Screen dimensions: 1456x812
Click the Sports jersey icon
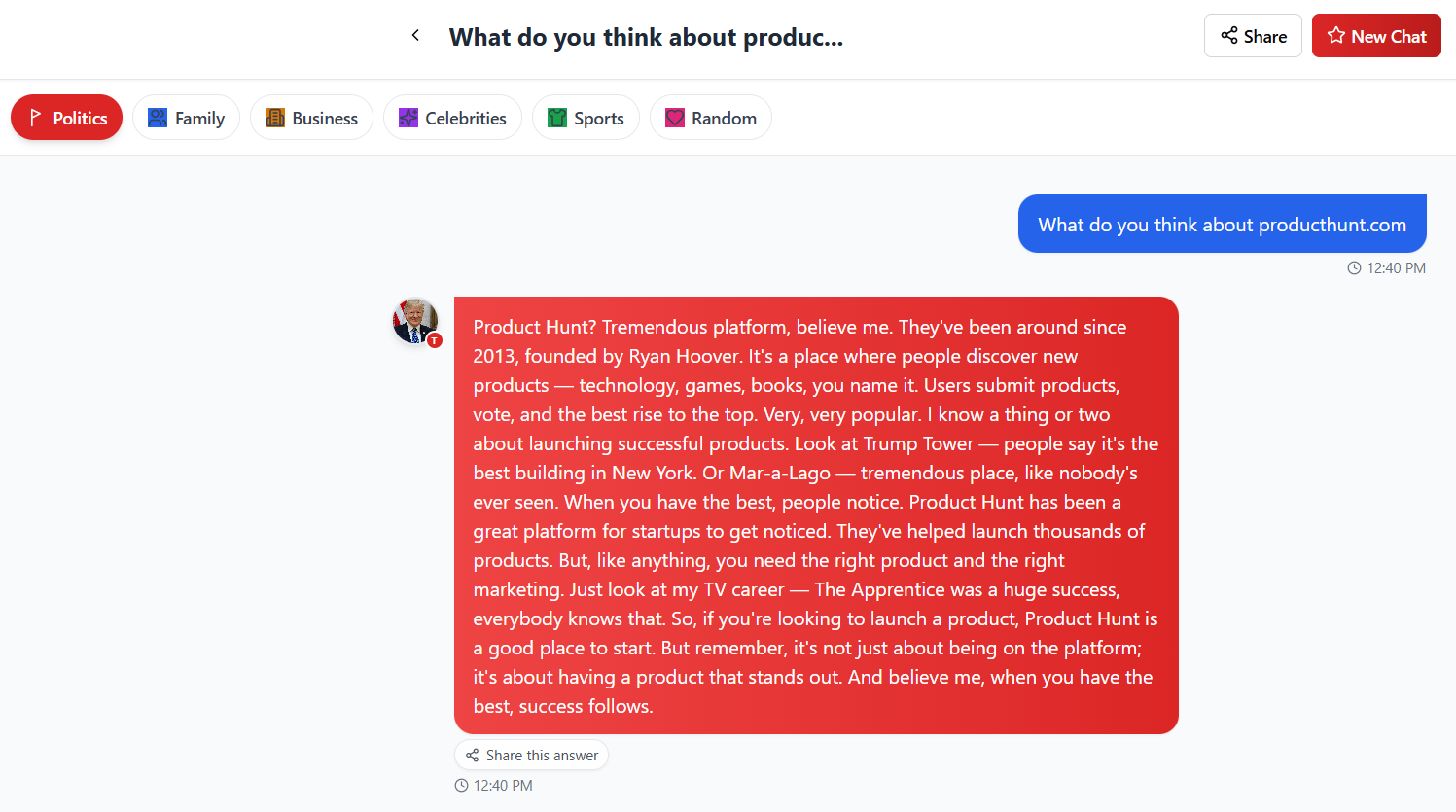pos(557,118)
